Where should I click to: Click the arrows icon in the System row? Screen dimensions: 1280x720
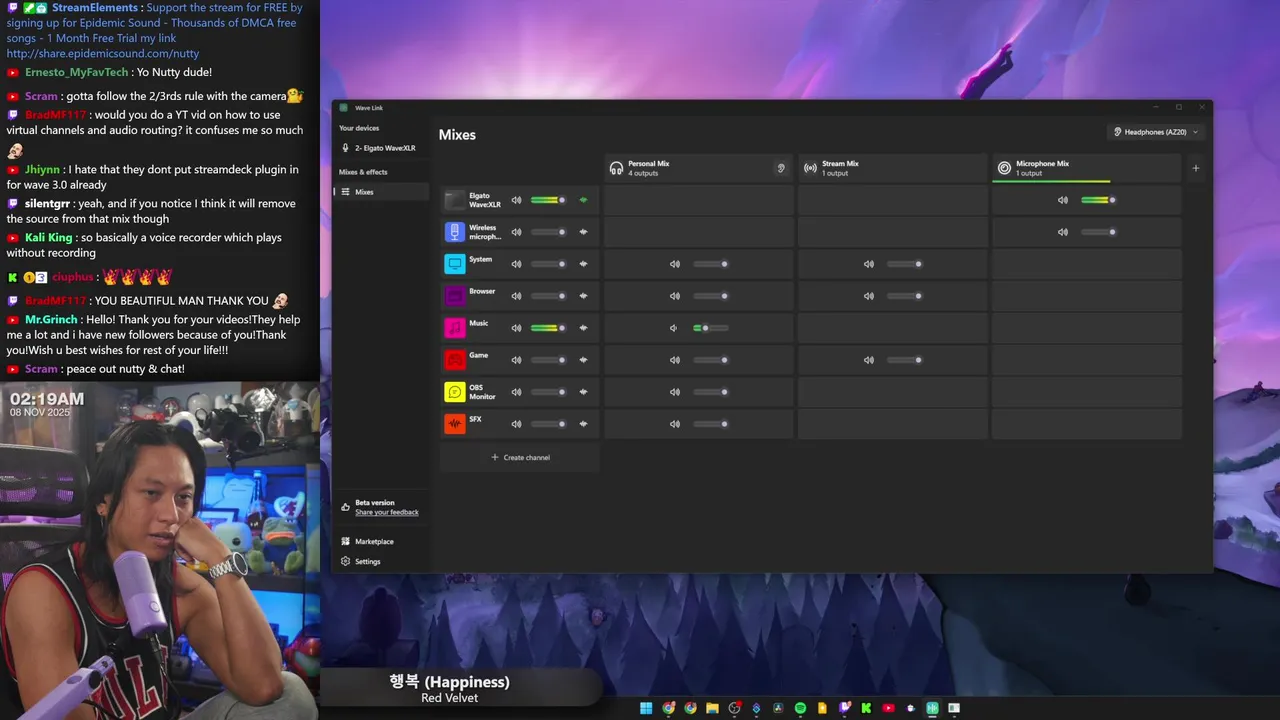click(583, 264)
